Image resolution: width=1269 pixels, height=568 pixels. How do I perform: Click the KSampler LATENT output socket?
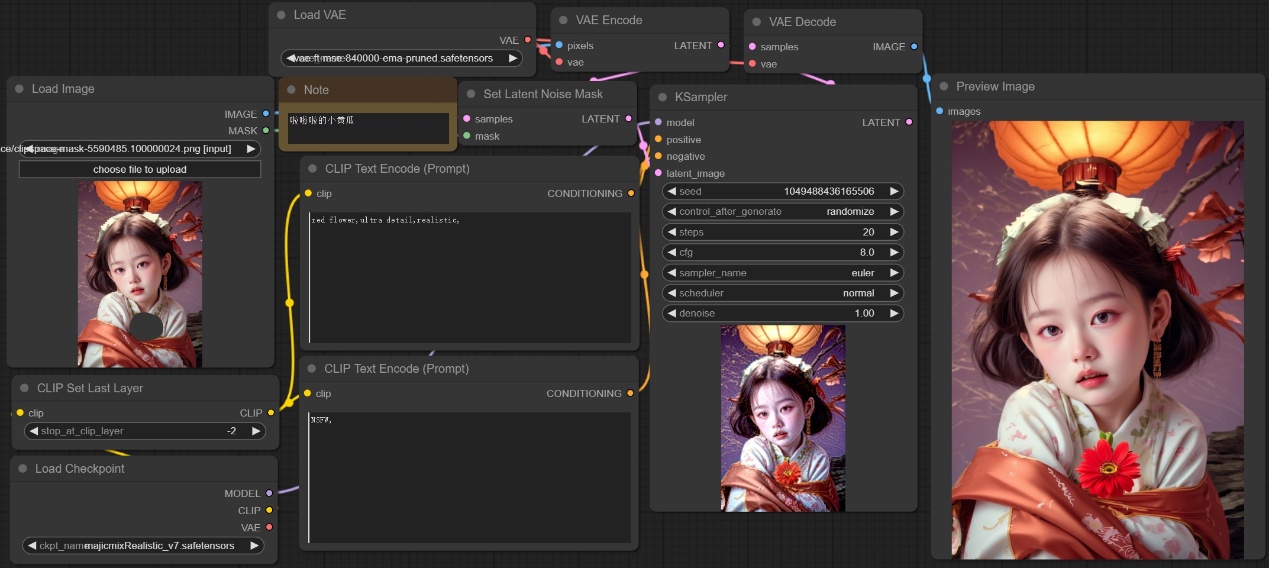pos(908,123)
